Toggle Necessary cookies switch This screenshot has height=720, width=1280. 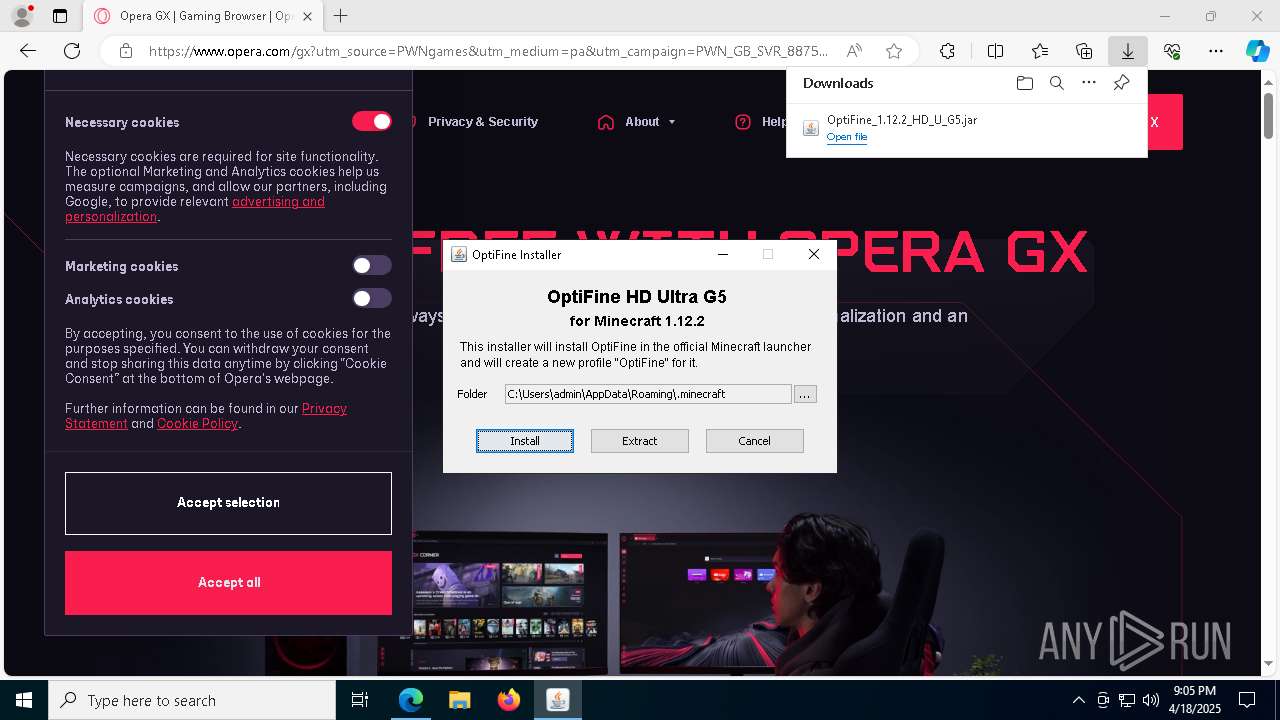click(x=371, y=121)
